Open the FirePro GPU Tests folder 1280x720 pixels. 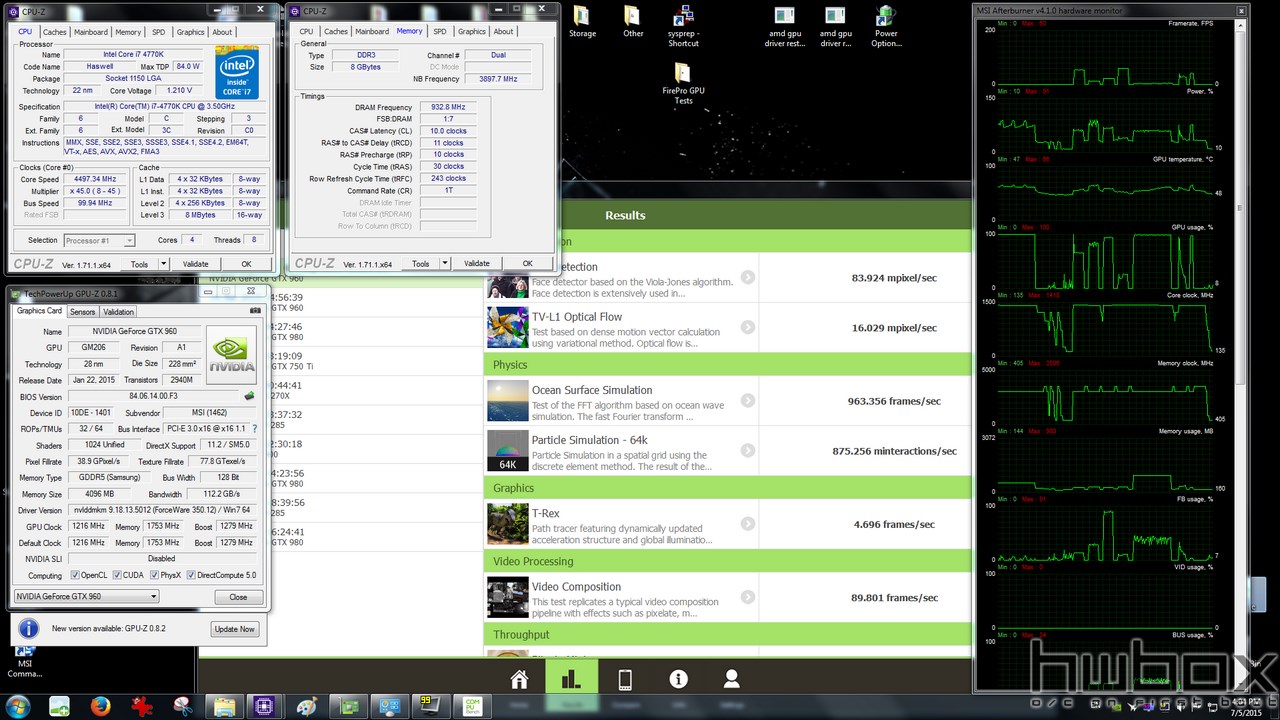point(683,84)
